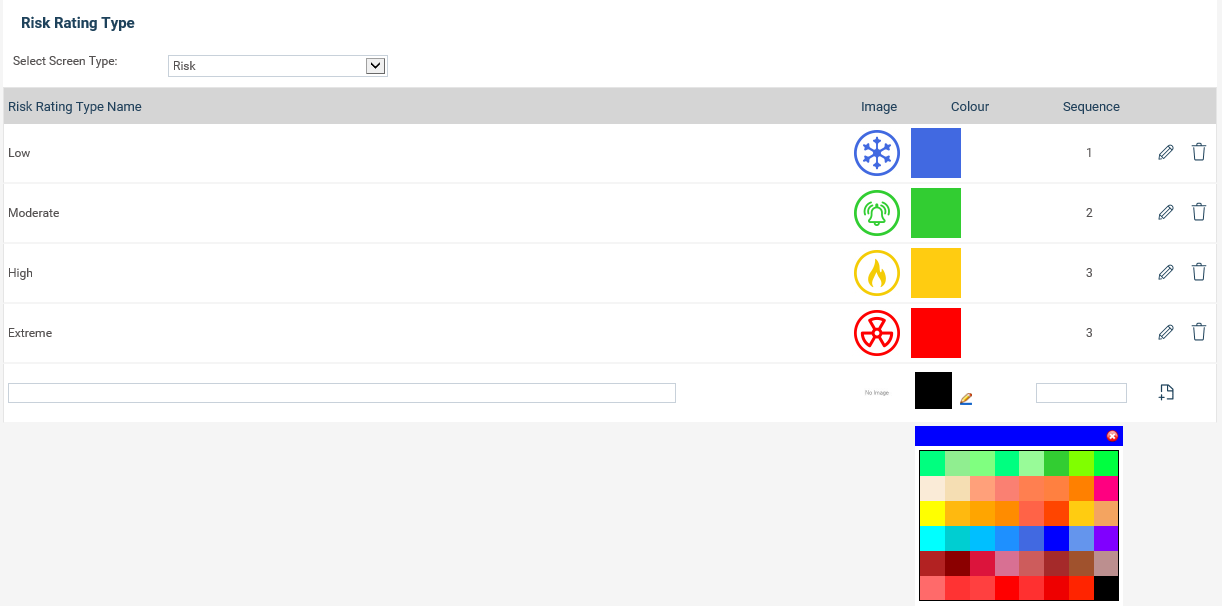
Task: Click the new rating type name field
Action: pos(342,393)
